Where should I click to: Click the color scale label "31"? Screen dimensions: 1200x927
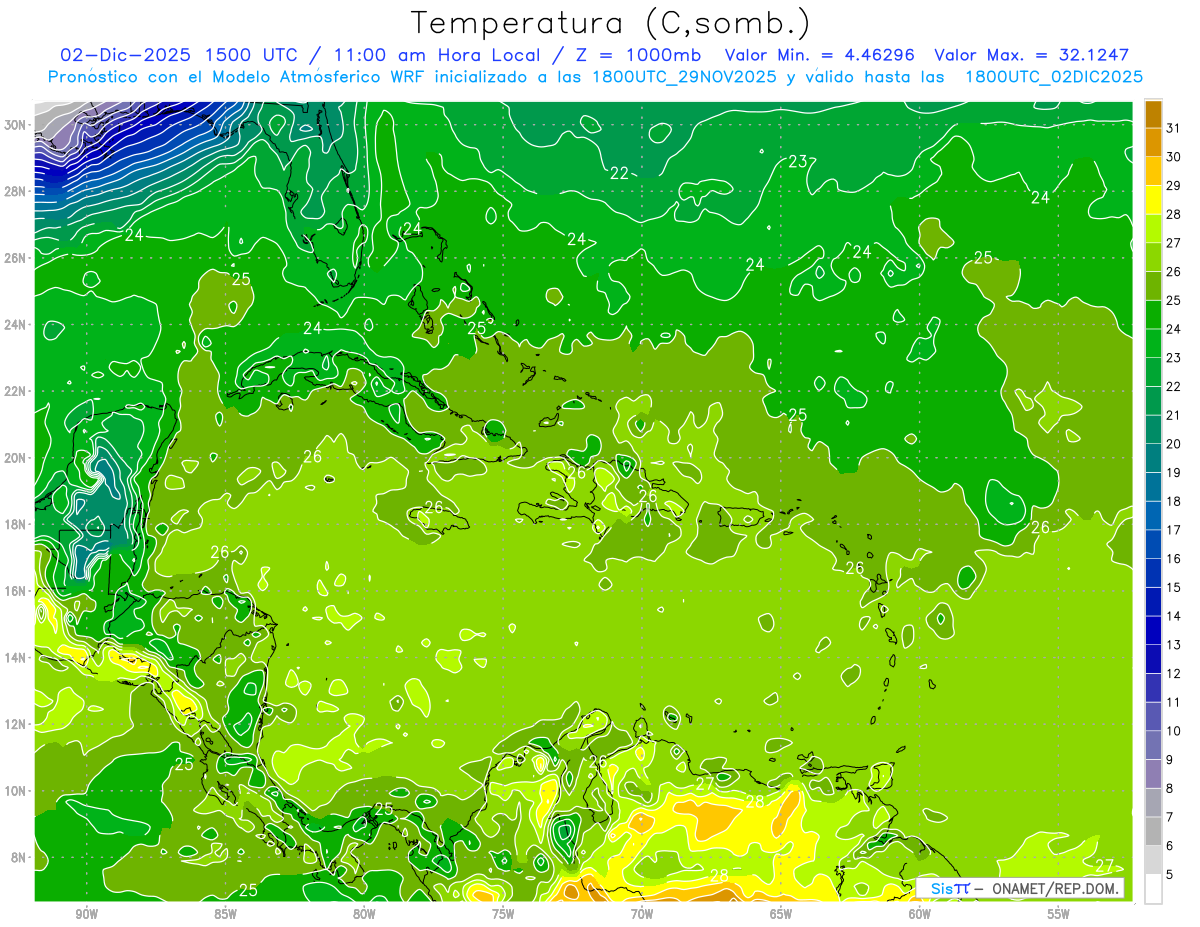click(x=1173, y=127)
